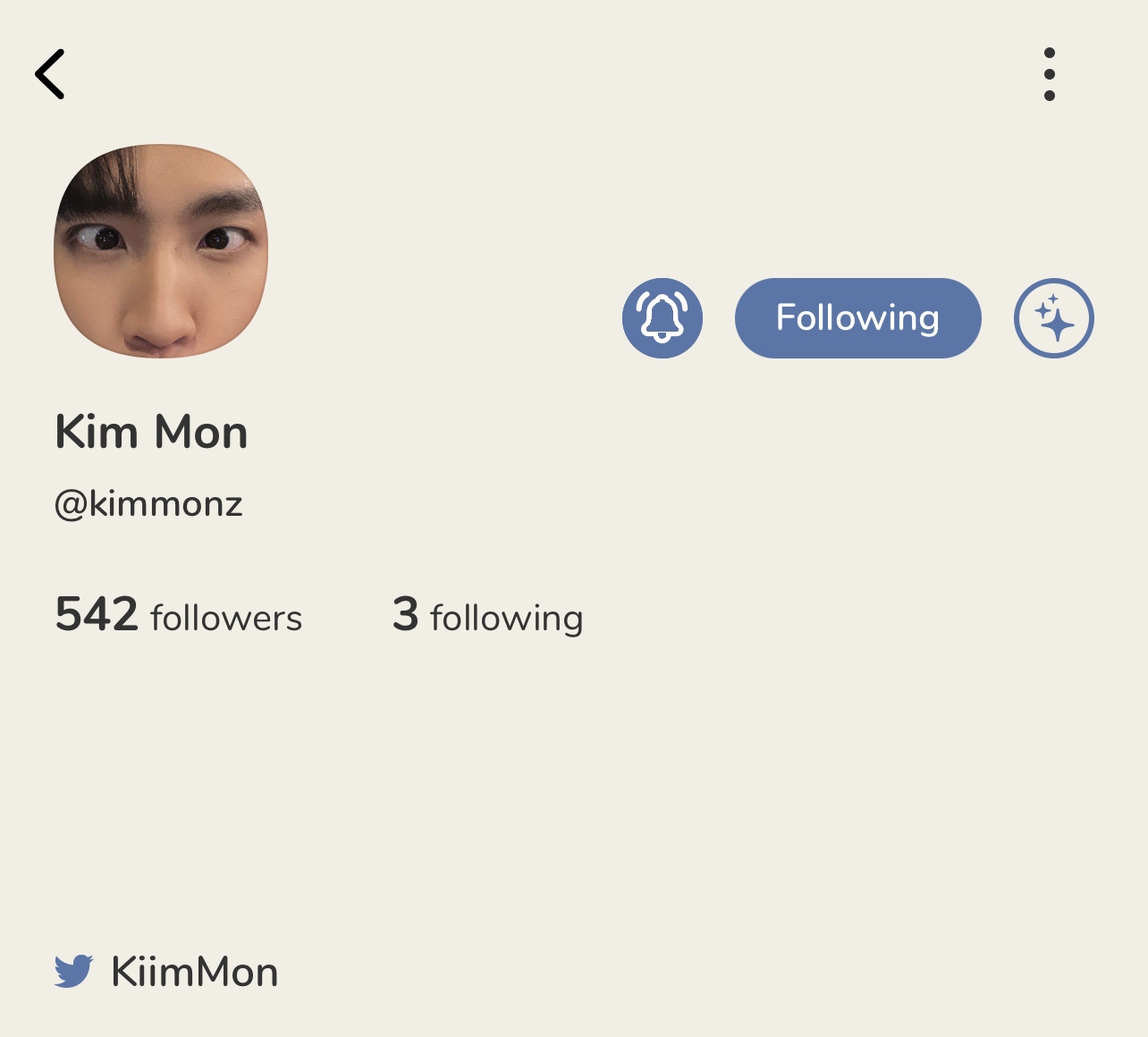Toggle the notification bell for Kim Mon
The width and height of the screenshot is (1148, 1037).
662,318
